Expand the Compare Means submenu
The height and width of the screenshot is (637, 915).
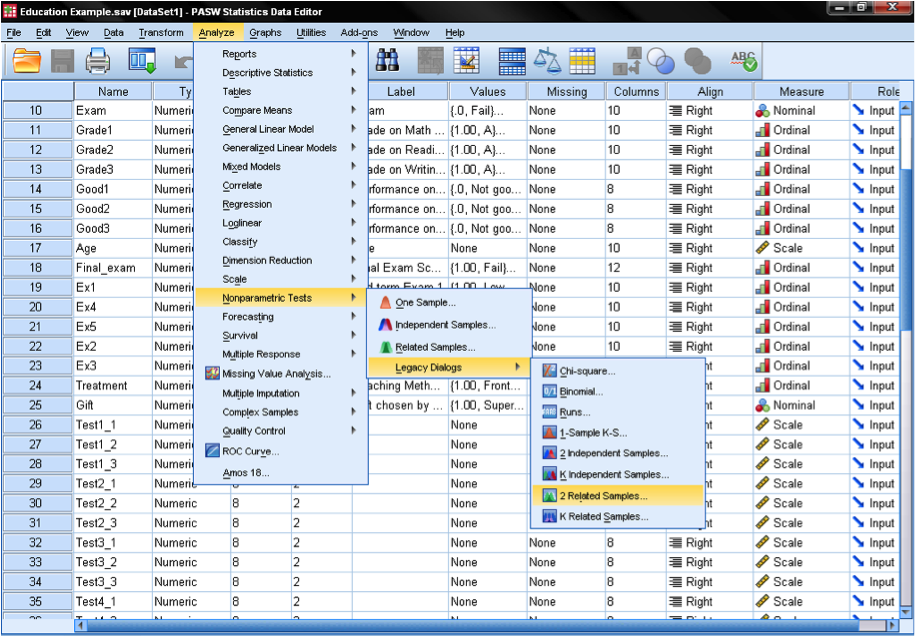[257, 111]
